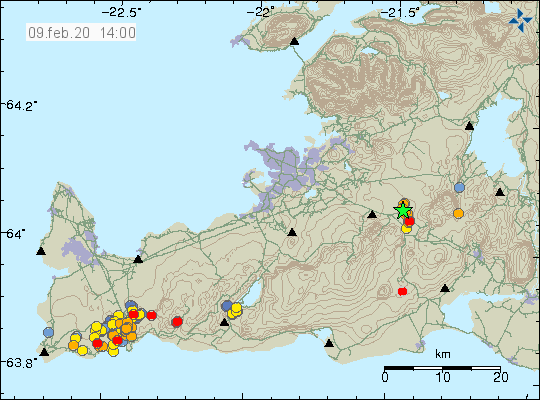Click the lone red marker between the two clusters

(177, 321)
